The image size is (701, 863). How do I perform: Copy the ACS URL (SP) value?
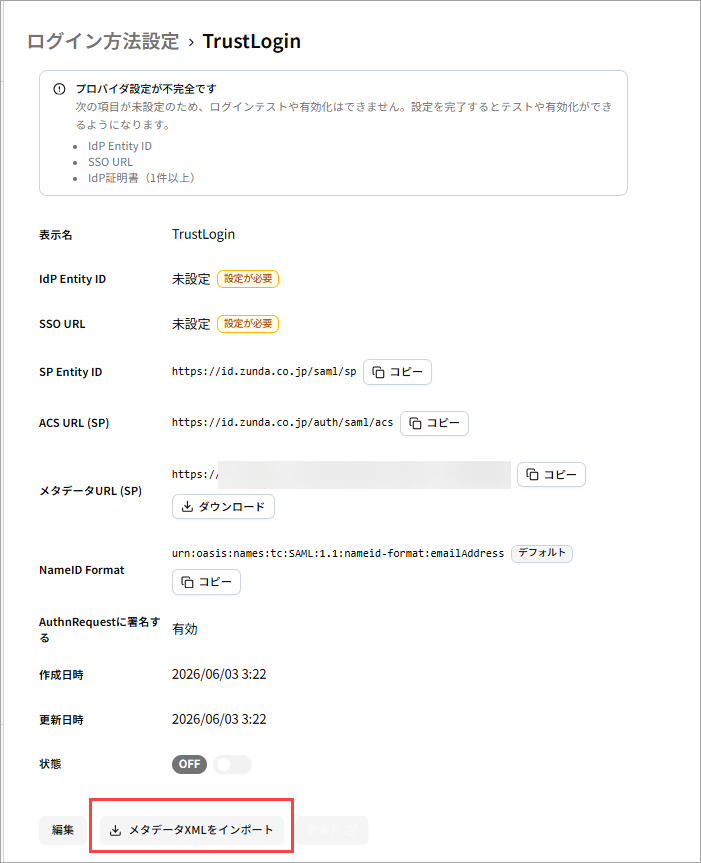click(434, 423)
